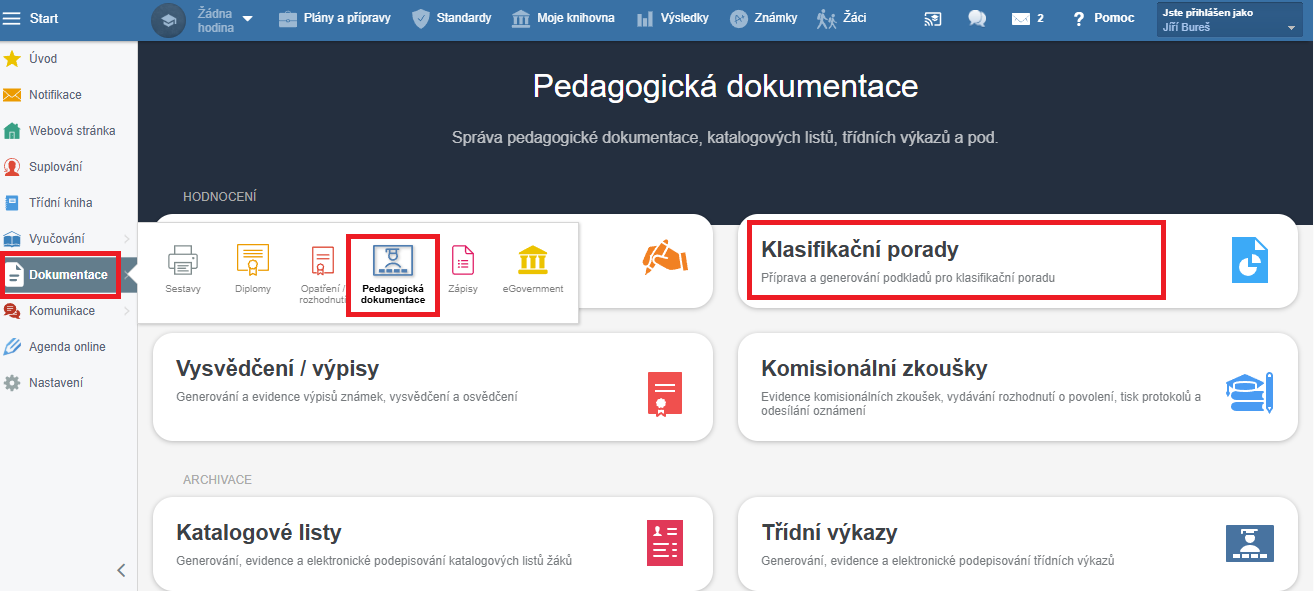Click the orange writing hand icon

pos(665,258)
